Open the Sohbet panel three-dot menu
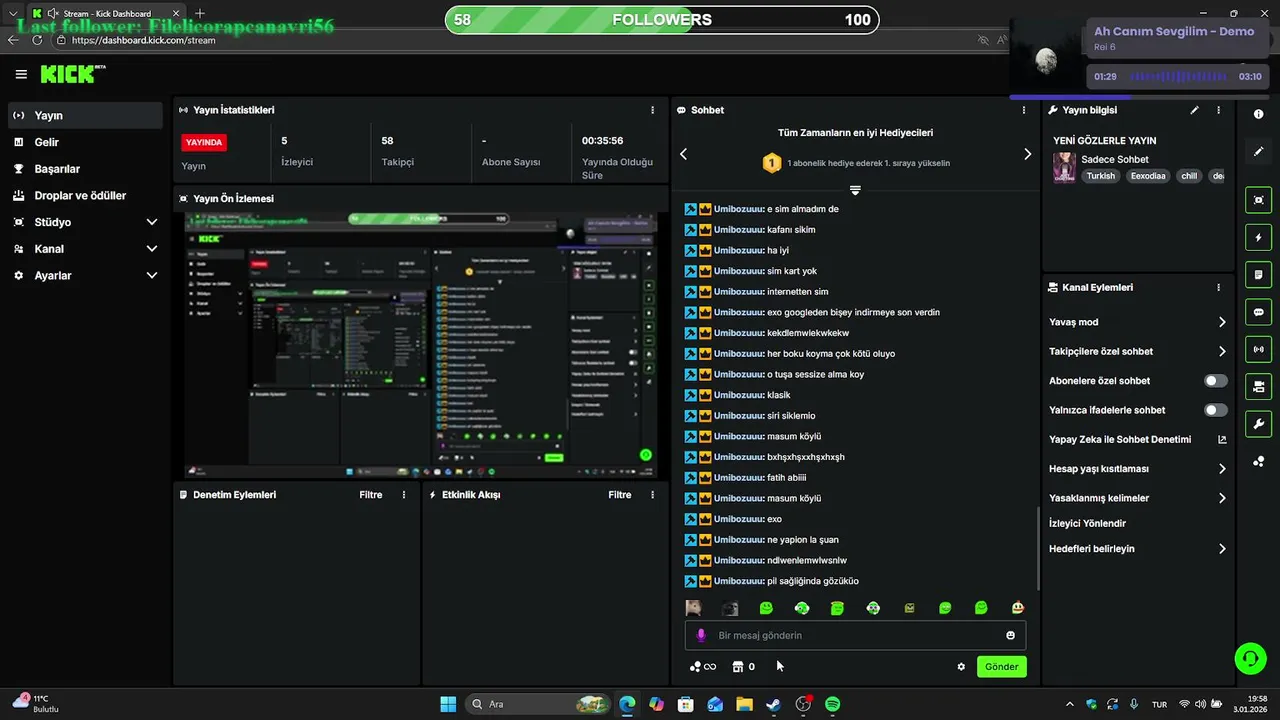The width and height of the screenshot is (1280, 720). pos(1024,110)
